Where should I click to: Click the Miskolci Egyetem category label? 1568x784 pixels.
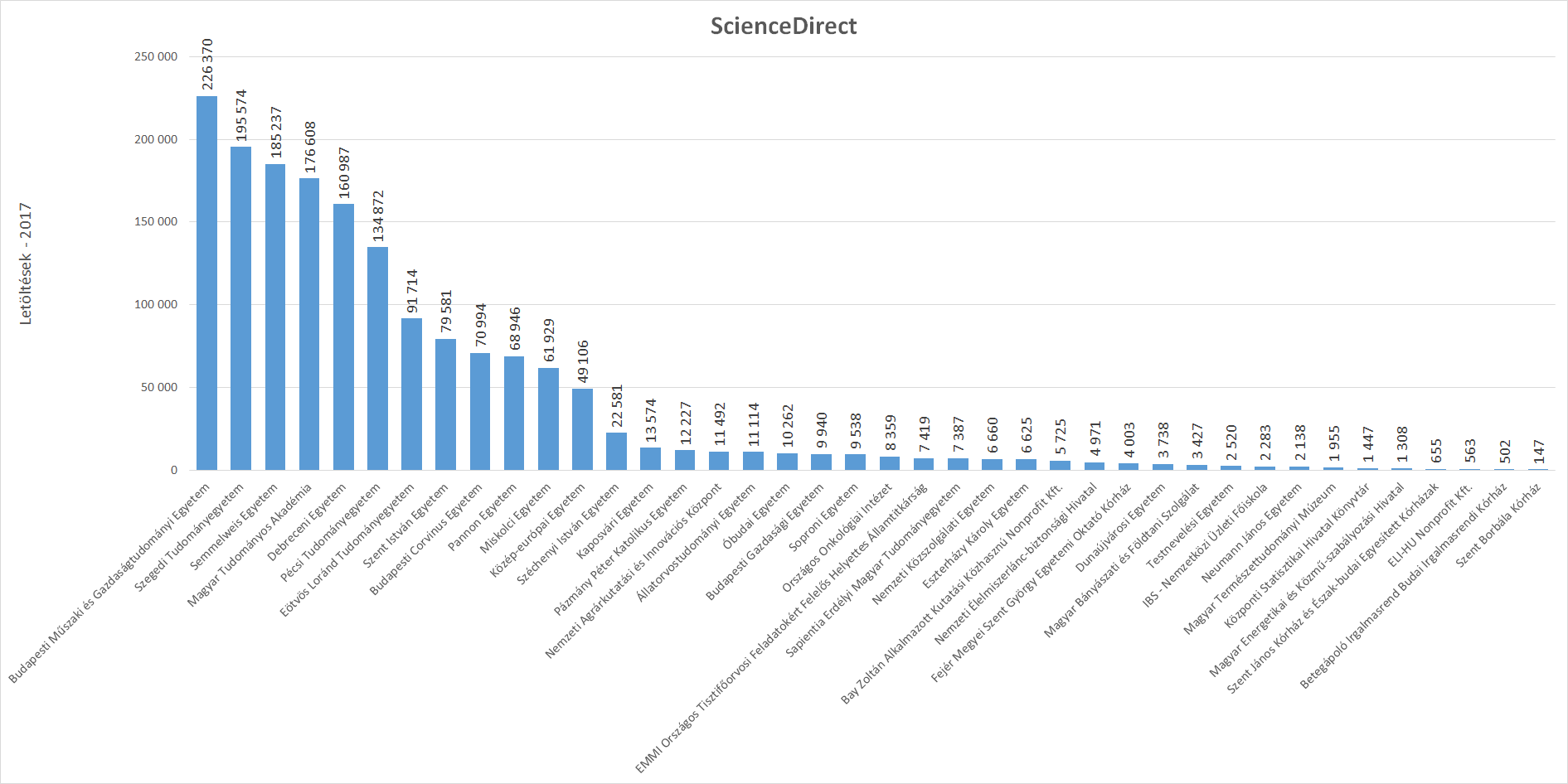point(516,518)
